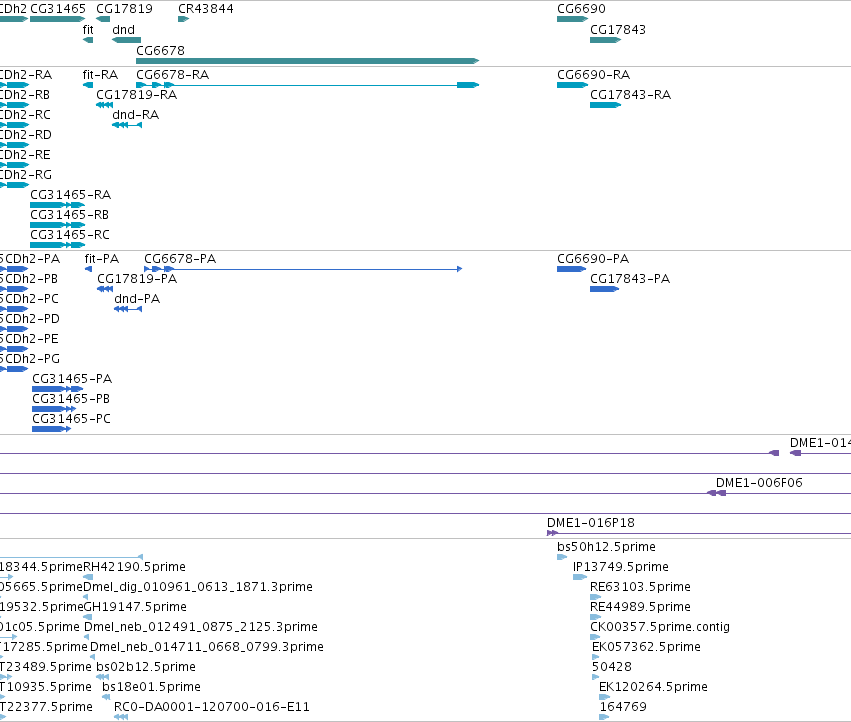Select the CG17819 gene label

click(x=124, y=9)
